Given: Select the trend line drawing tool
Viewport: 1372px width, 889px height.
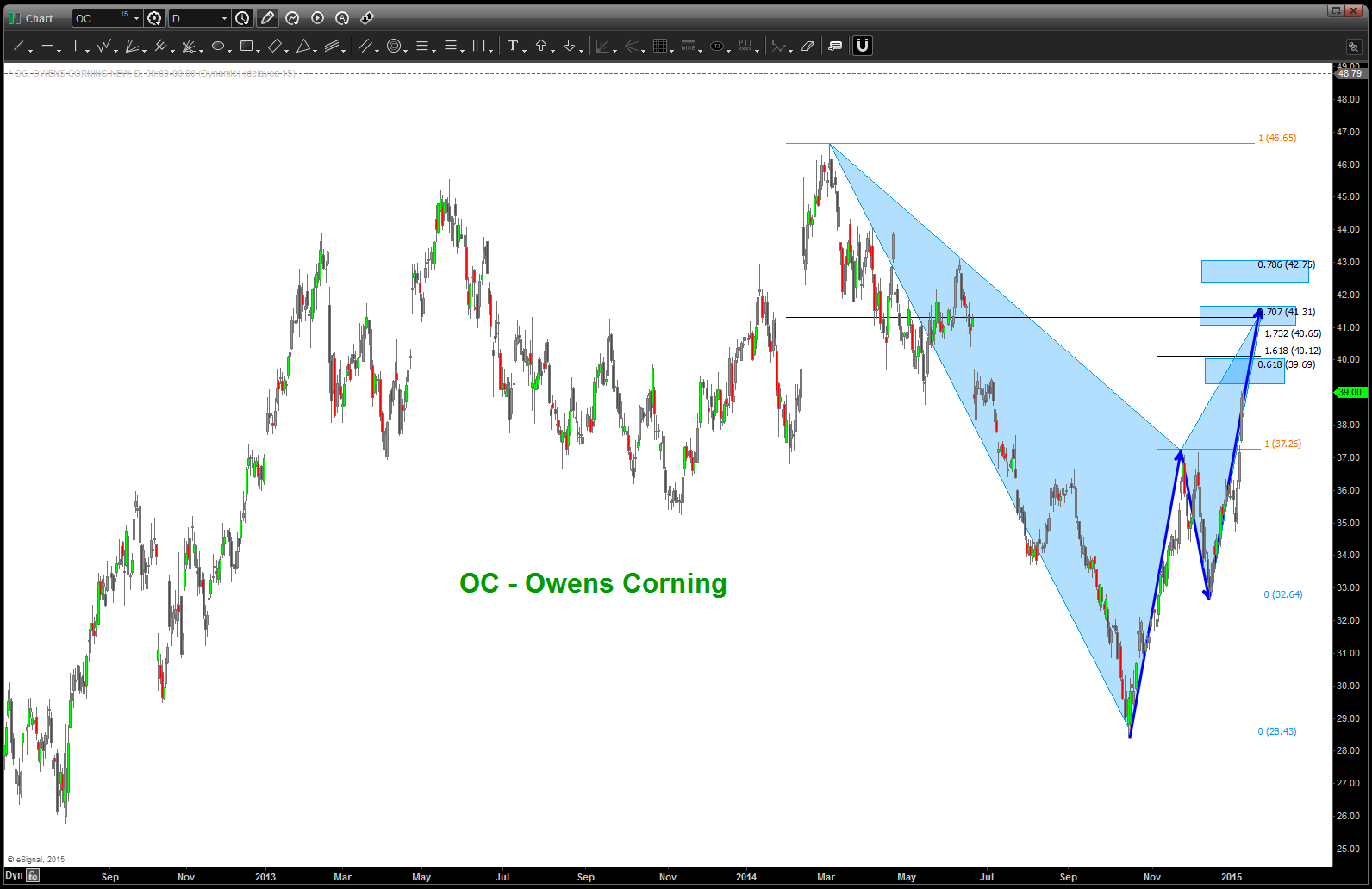Looking at the screenshot, I should (18, 47).
